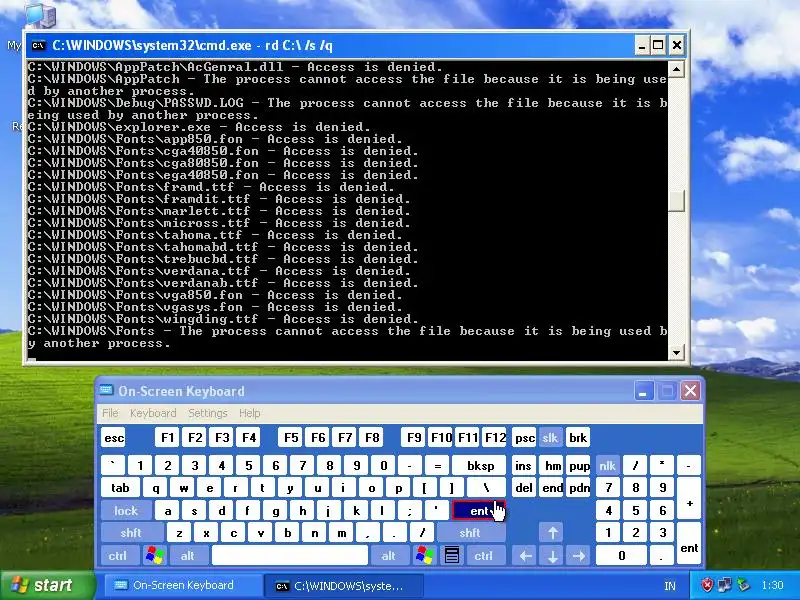800x600 pixels.
Task: Click the cmd.exe title bar icon
Action: 38,45
